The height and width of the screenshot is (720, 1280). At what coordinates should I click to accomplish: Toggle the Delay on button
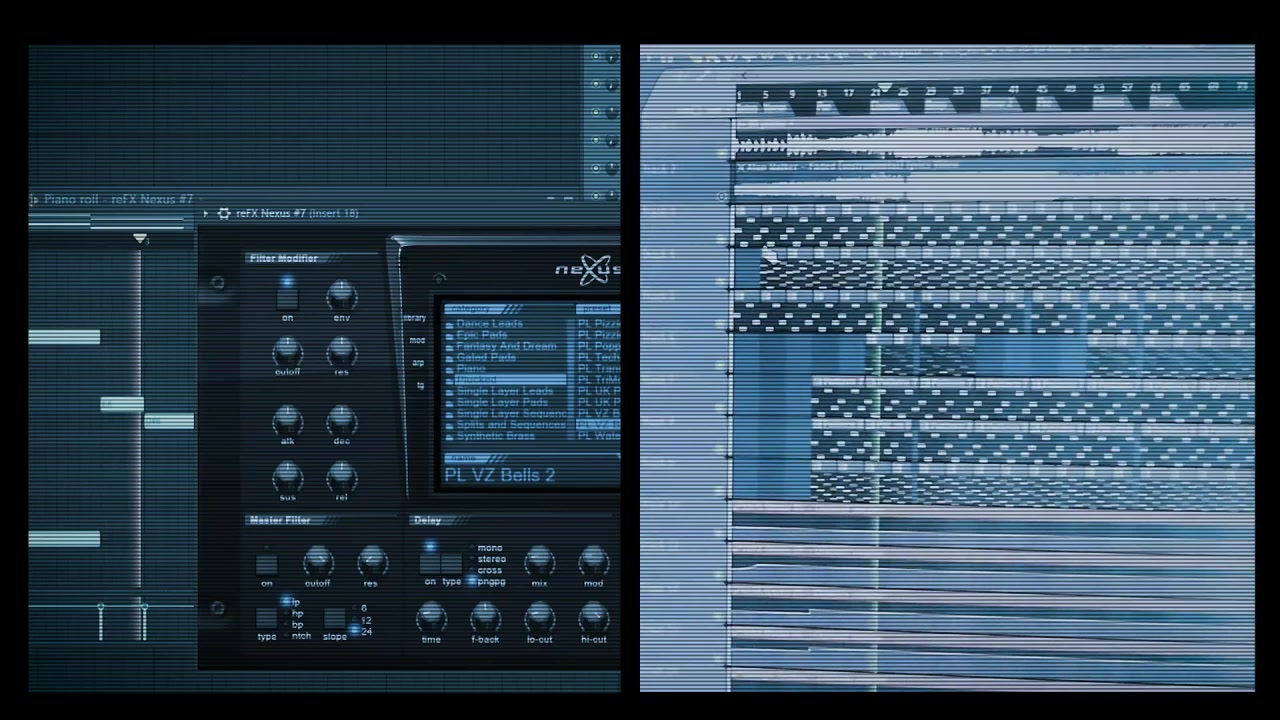(x=430, y=562)
